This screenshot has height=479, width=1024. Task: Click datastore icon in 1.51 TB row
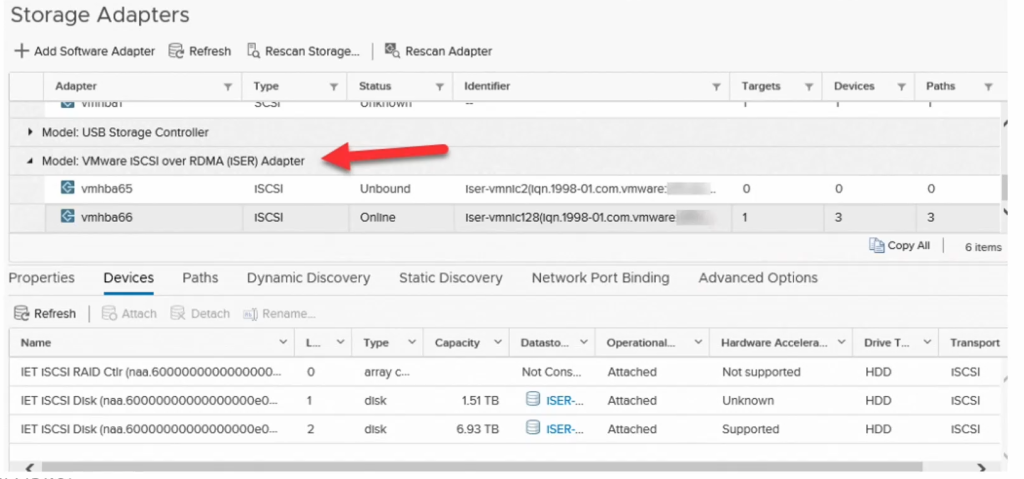coord(533,399)
